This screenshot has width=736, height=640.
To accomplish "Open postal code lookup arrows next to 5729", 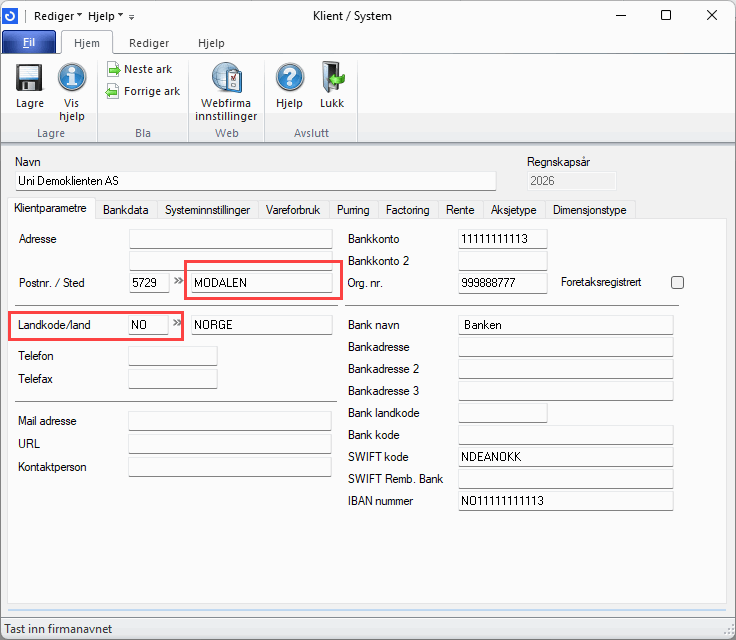I will pos(178,280).
